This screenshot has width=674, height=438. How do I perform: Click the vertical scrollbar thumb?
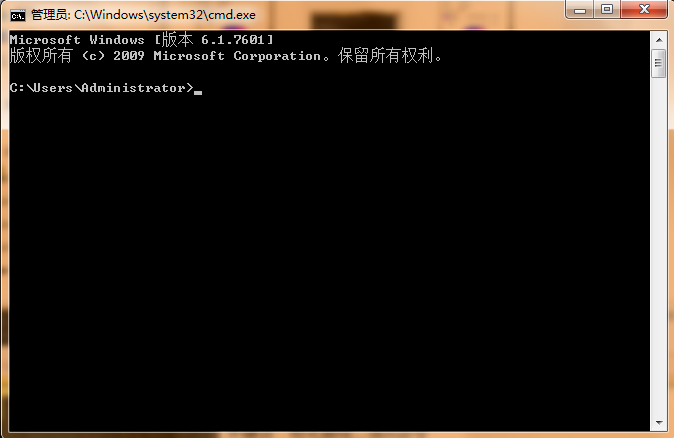659,63
